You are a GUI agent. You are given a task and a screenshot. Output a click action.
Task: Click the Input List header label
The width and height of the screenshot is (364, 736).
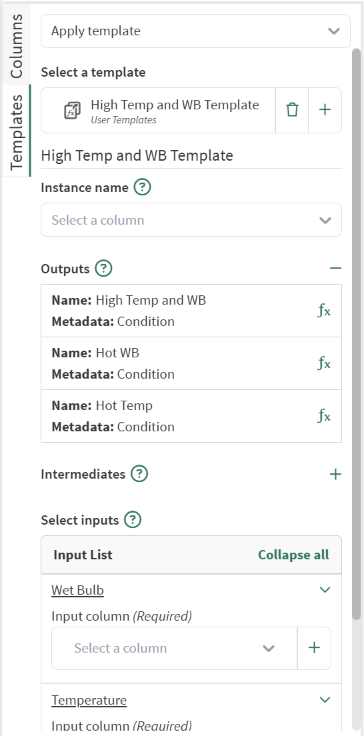83,555
